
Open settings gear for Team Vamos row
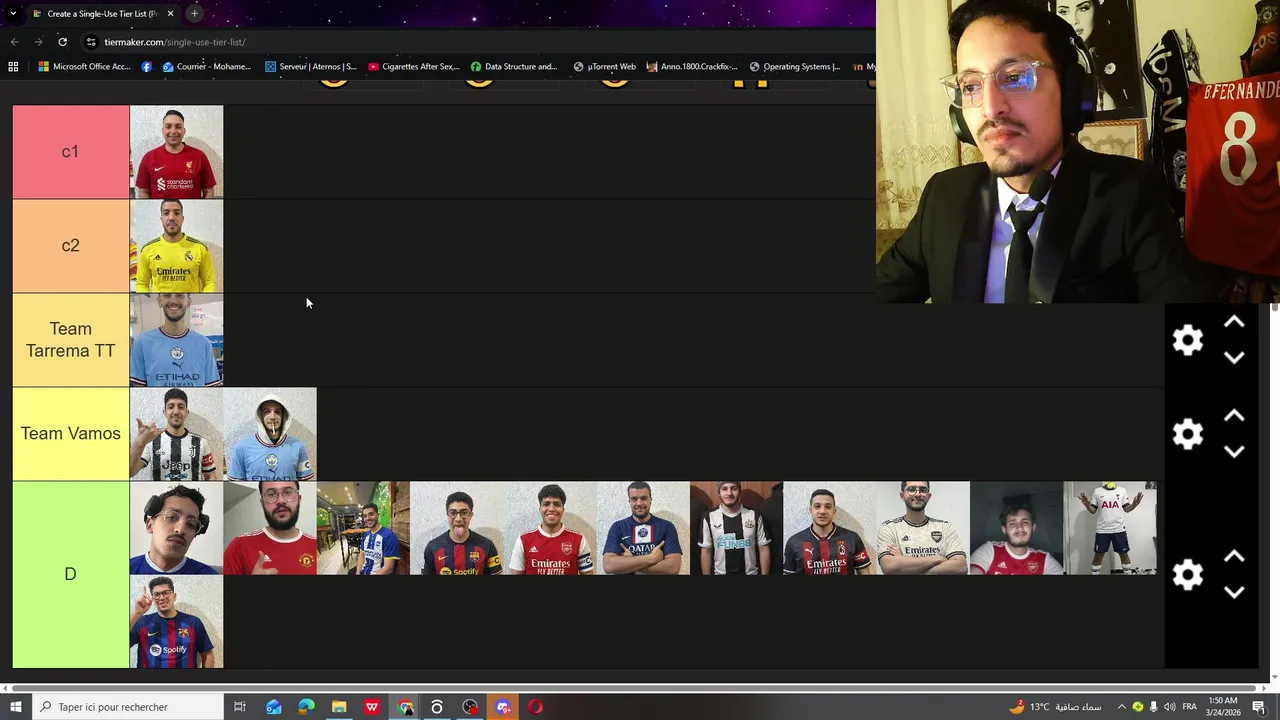[x=1187, y=434]
